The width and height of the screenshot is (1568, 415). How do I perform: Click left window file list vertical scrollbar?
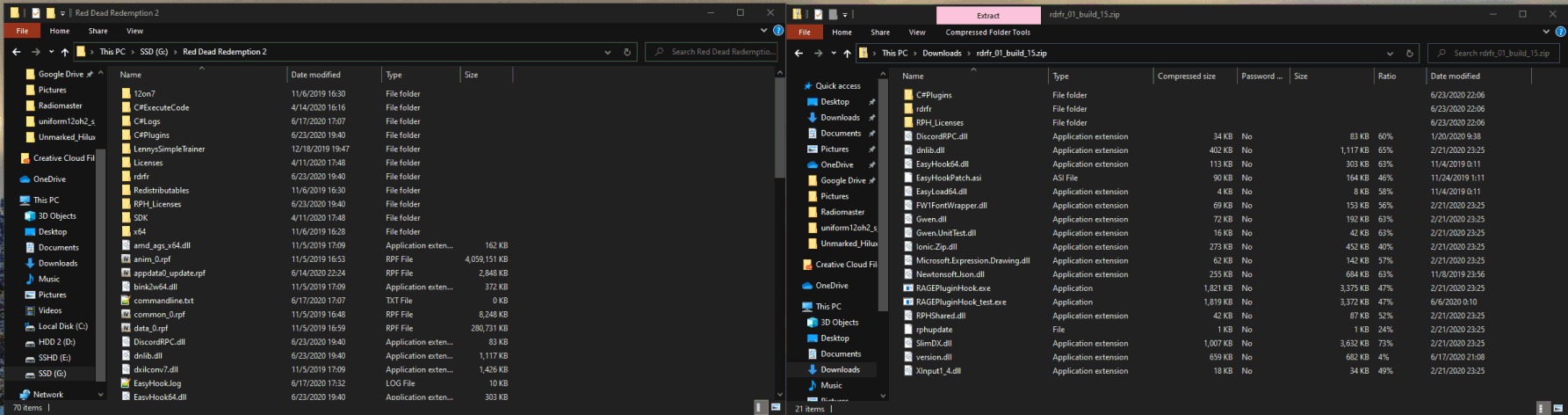pyautogui.click(x=779, y=127)
